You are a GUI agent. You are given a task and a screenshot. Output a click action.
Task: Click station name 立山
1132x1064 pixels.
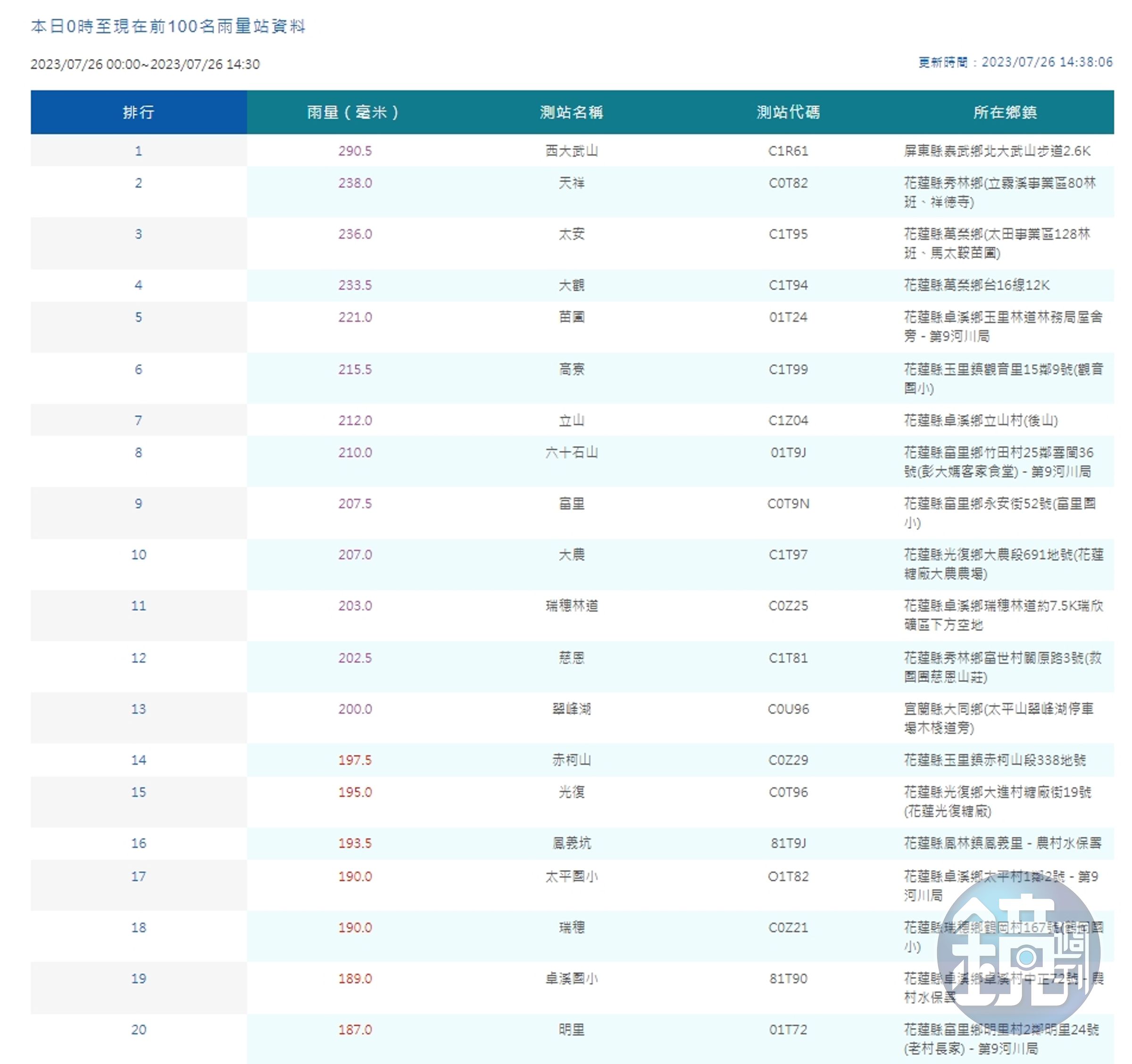coord(572,420)
